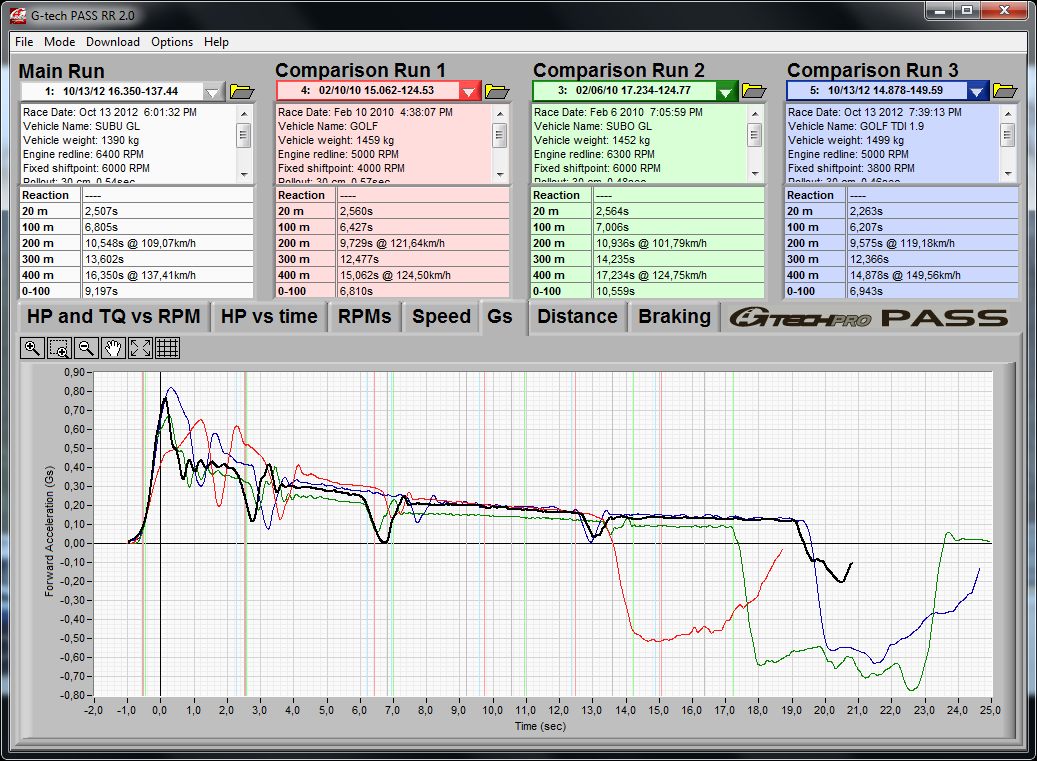This screenshot has width=1037, height=761.
Task: Switch to the Braking tab
Action: pyautogui.click(x=675, y=317)
